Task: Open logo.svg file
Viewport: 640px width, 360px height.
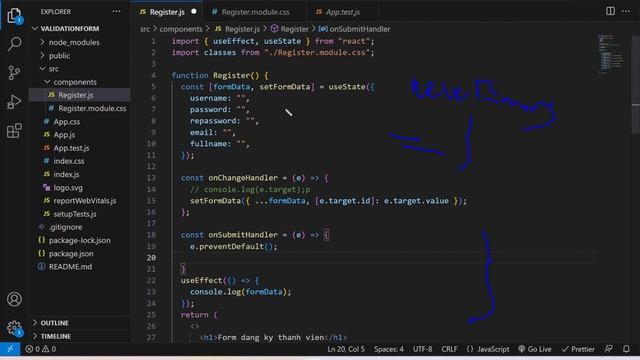Action: pyautogui.click(x=80, y=188)
